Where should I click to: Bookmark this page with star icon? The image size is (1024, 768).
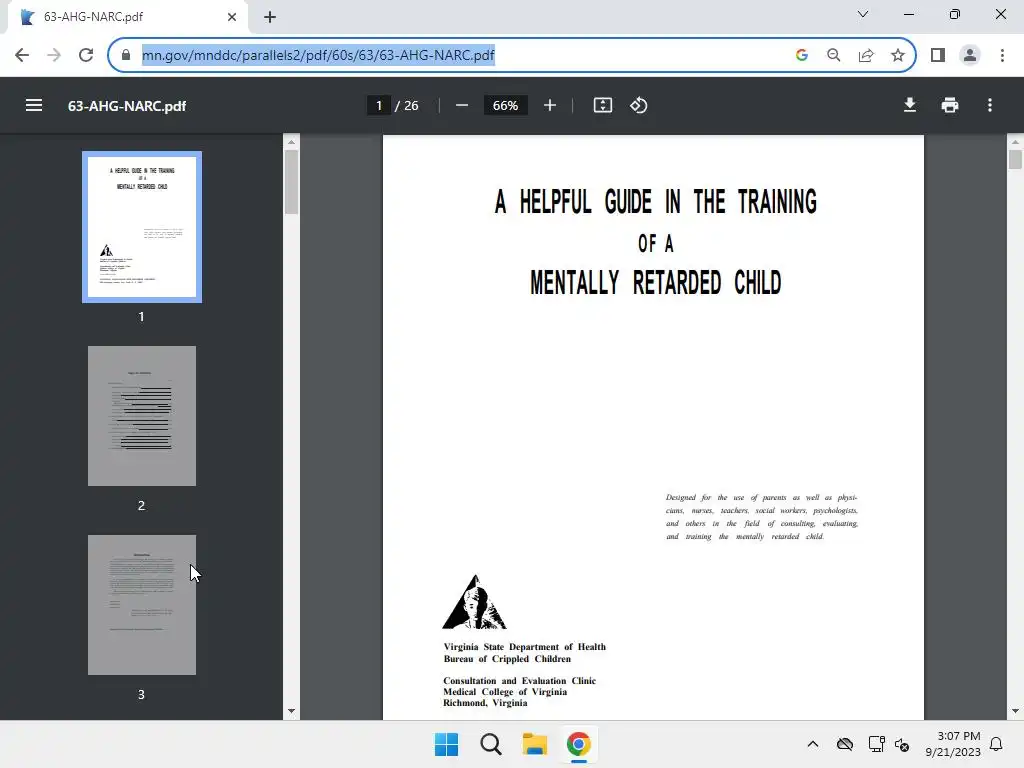coord(898,55)
